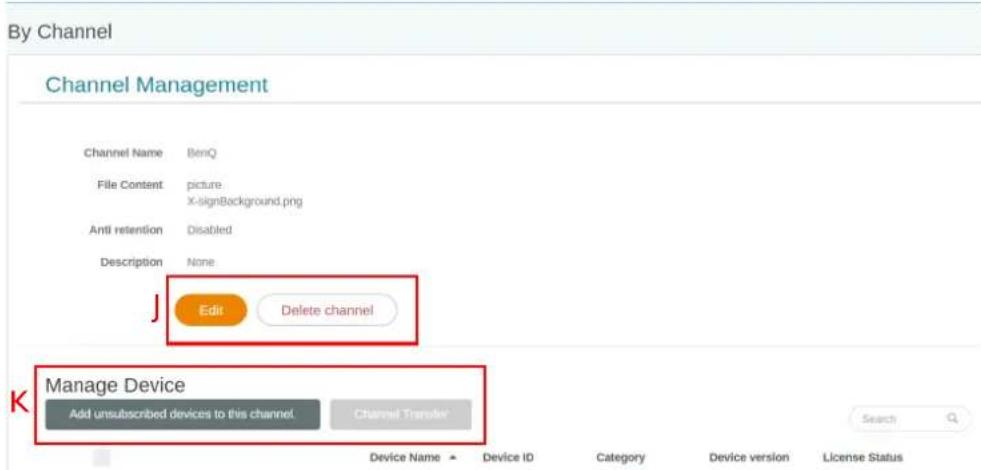This screenshot has height=470, width=981.
Task: Click the File Content label
Action: pos(130,185)
